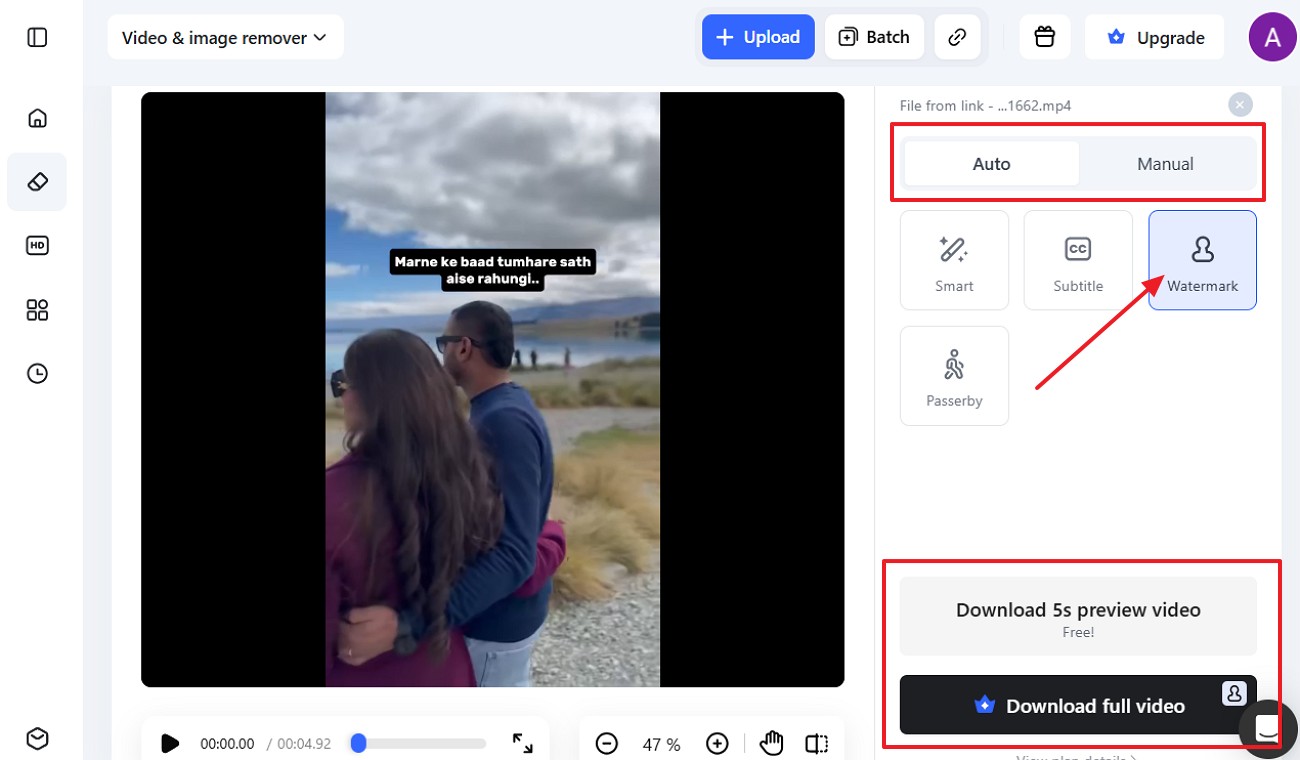Click Download full video
Image resolution: width=1300 pixels, height=760 pixels.
coord(1078,705)
